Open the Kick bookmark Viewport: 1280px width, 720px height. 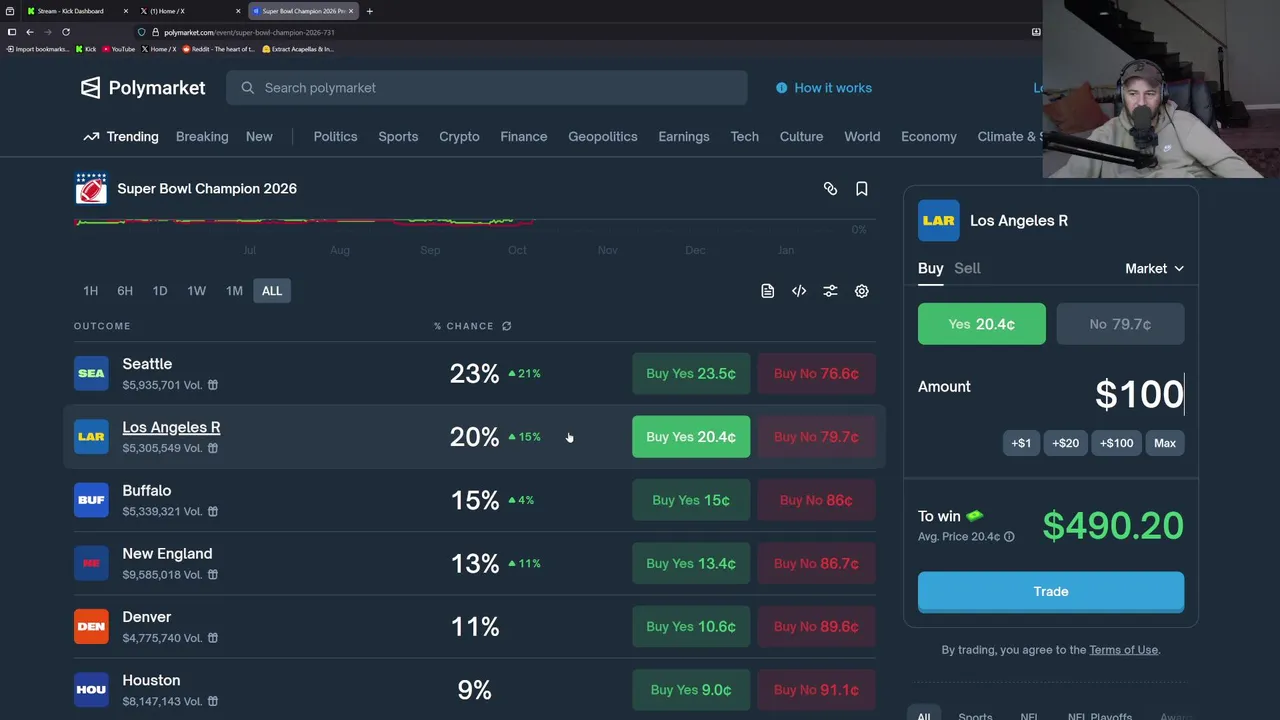[x=86, y=49]
